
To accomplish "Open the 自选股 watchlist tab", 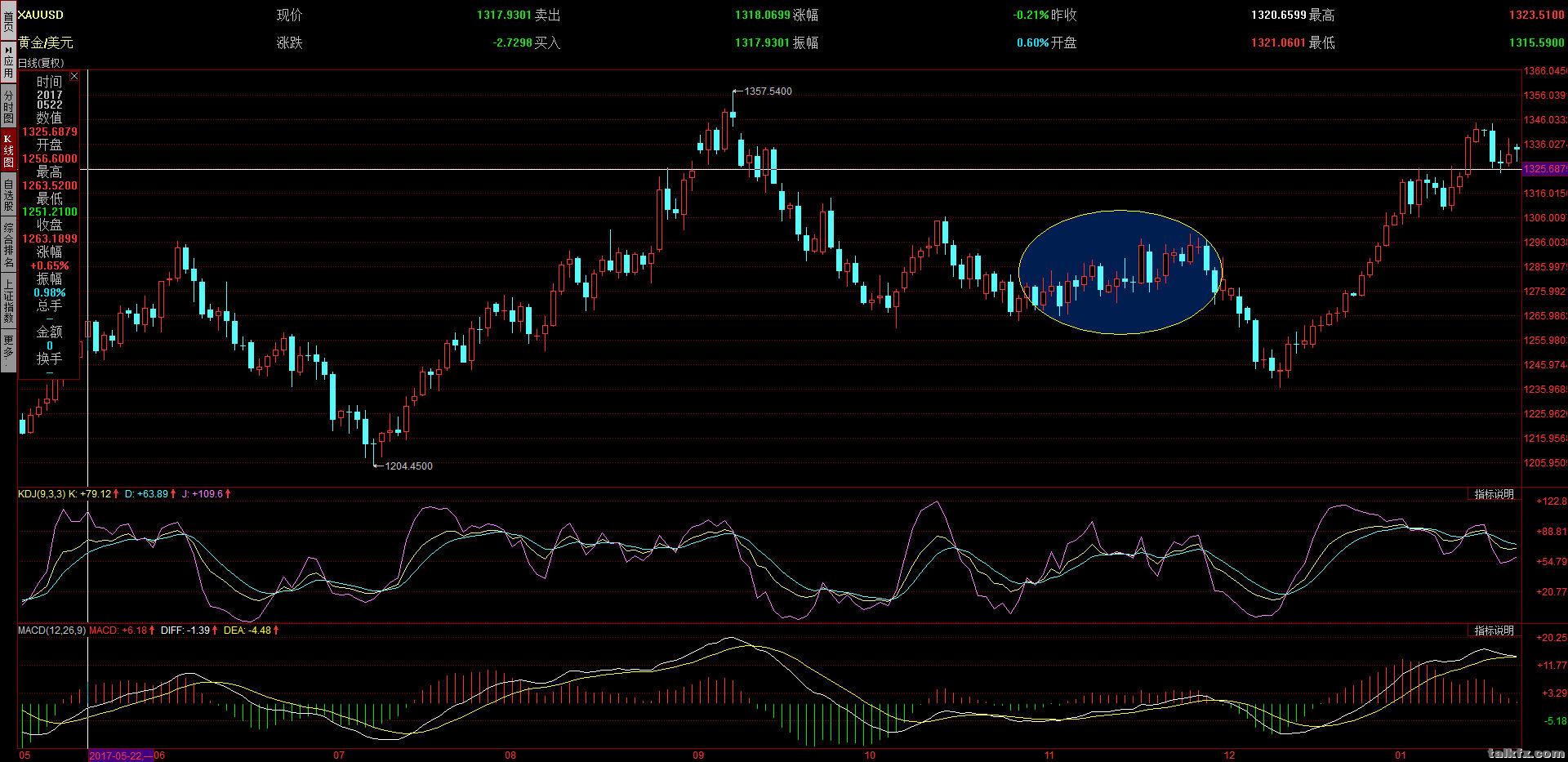I will 8,194.
